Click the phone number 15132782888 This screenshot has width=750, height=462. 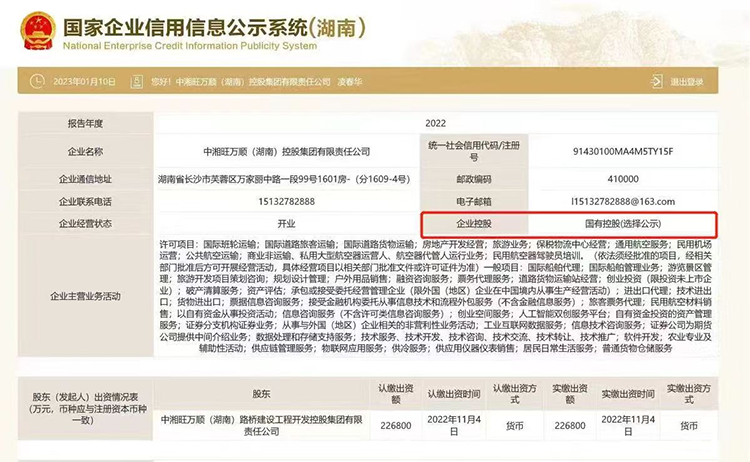pyautogui.click(x=287, y=201)
